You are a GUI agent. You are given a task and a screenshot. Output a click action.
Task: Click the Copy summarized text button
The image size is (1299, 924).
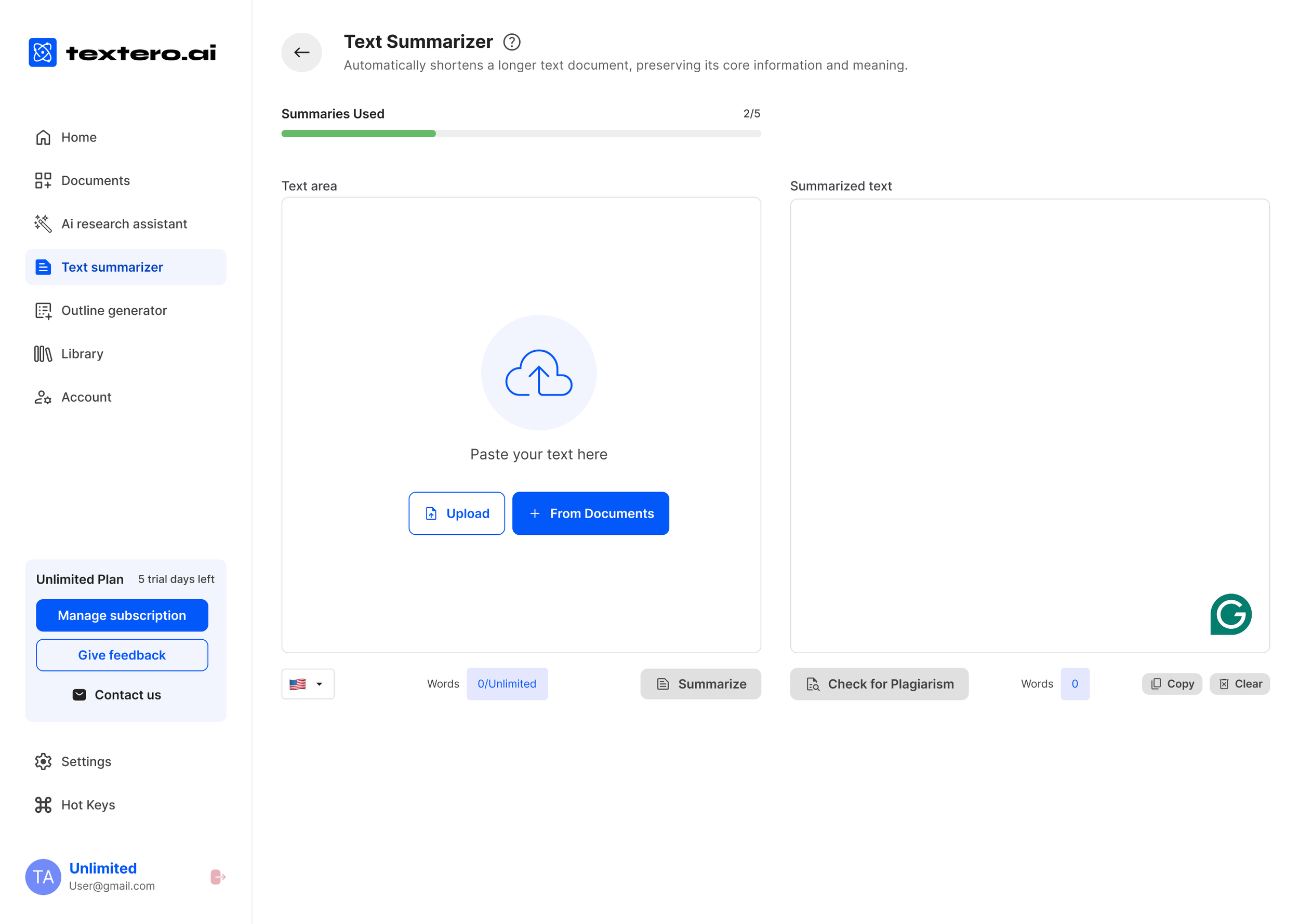click(1172, 684)
